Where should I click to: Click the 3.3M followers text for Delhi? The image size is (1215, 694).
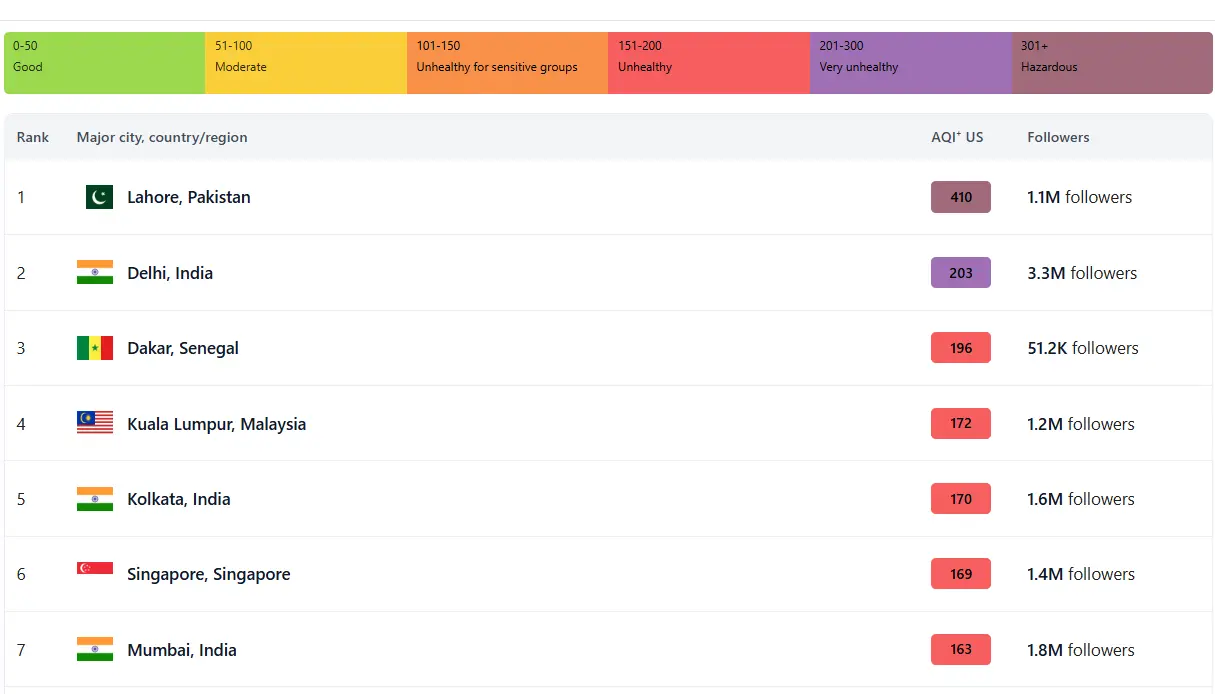(1082, 273)
